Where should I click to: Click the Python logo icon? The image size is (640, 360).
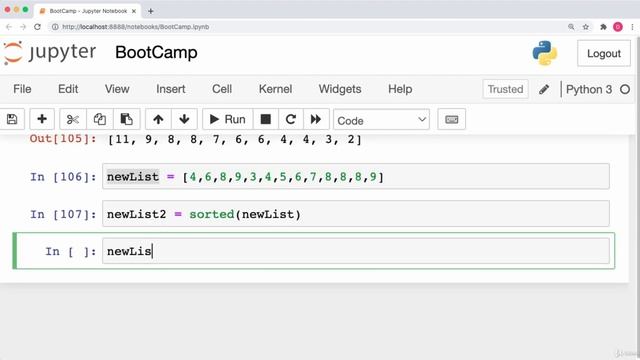(x=544, y=53)
